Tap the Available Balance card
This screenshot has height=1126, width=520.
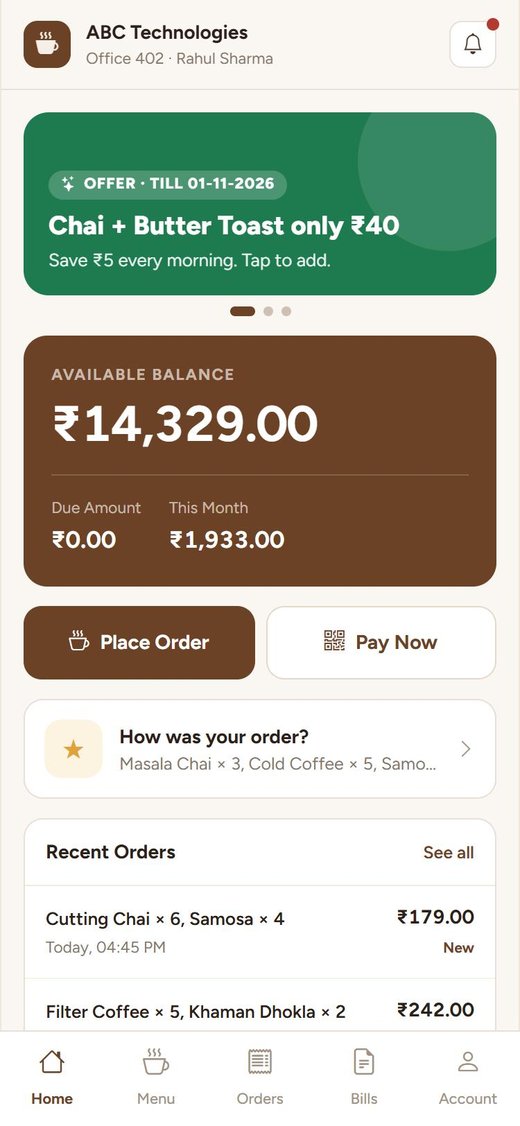click(260, 461)
